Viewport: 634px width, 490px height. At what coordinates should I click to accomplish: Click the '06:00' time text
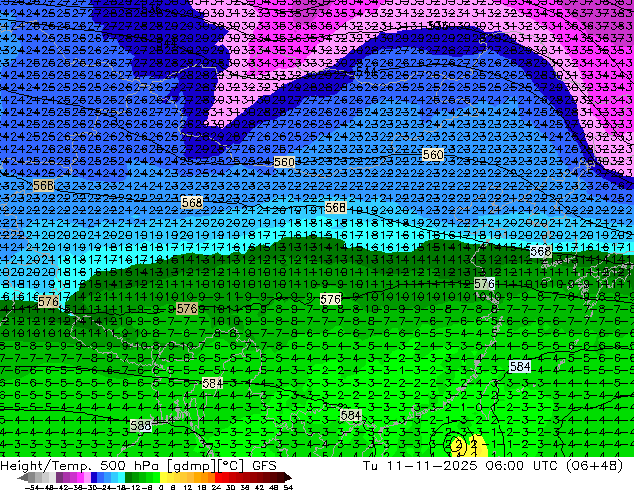coord(505,466)
